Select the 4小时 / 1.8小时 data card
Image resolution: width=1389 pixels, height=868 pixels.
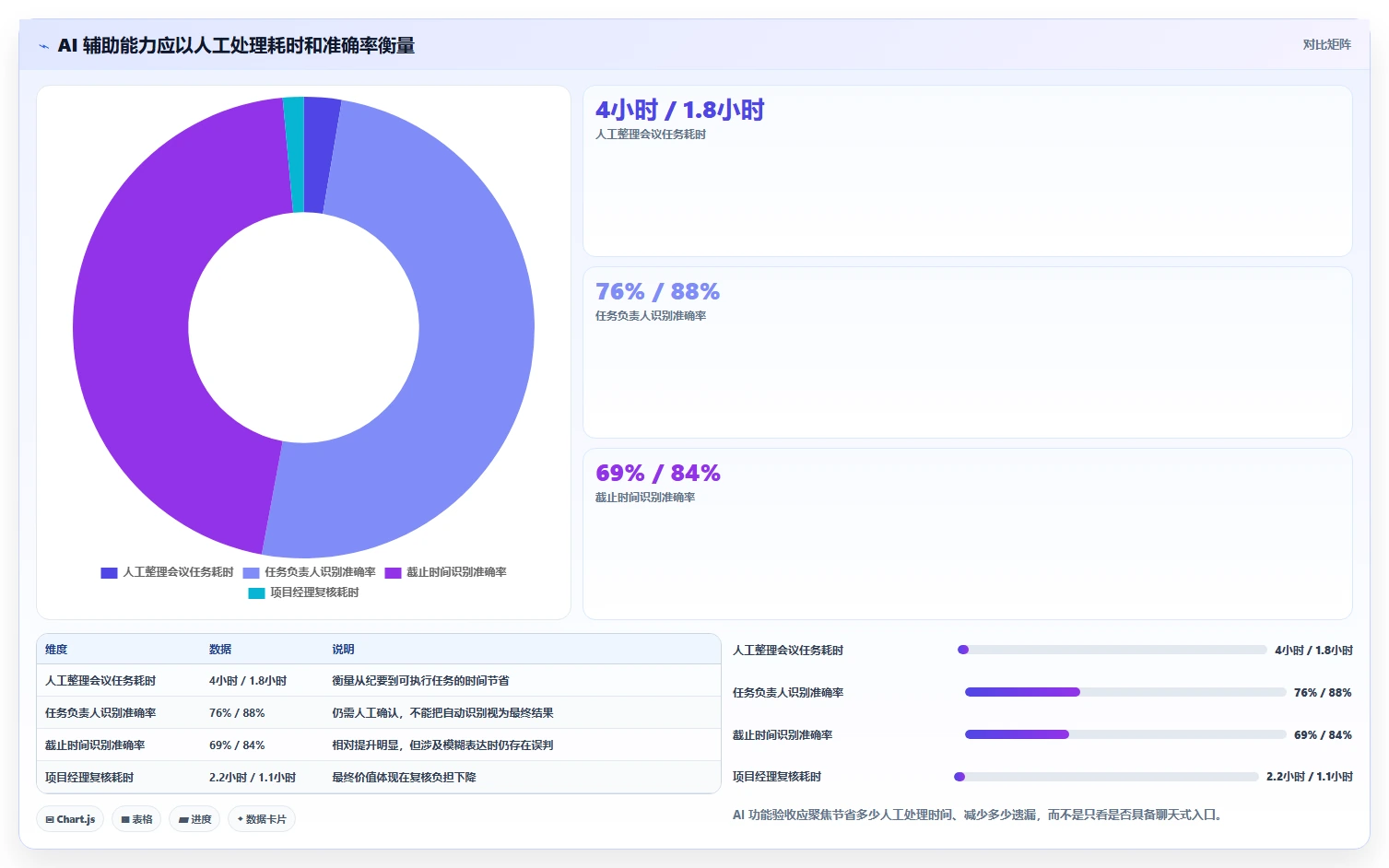click(968, 171)
